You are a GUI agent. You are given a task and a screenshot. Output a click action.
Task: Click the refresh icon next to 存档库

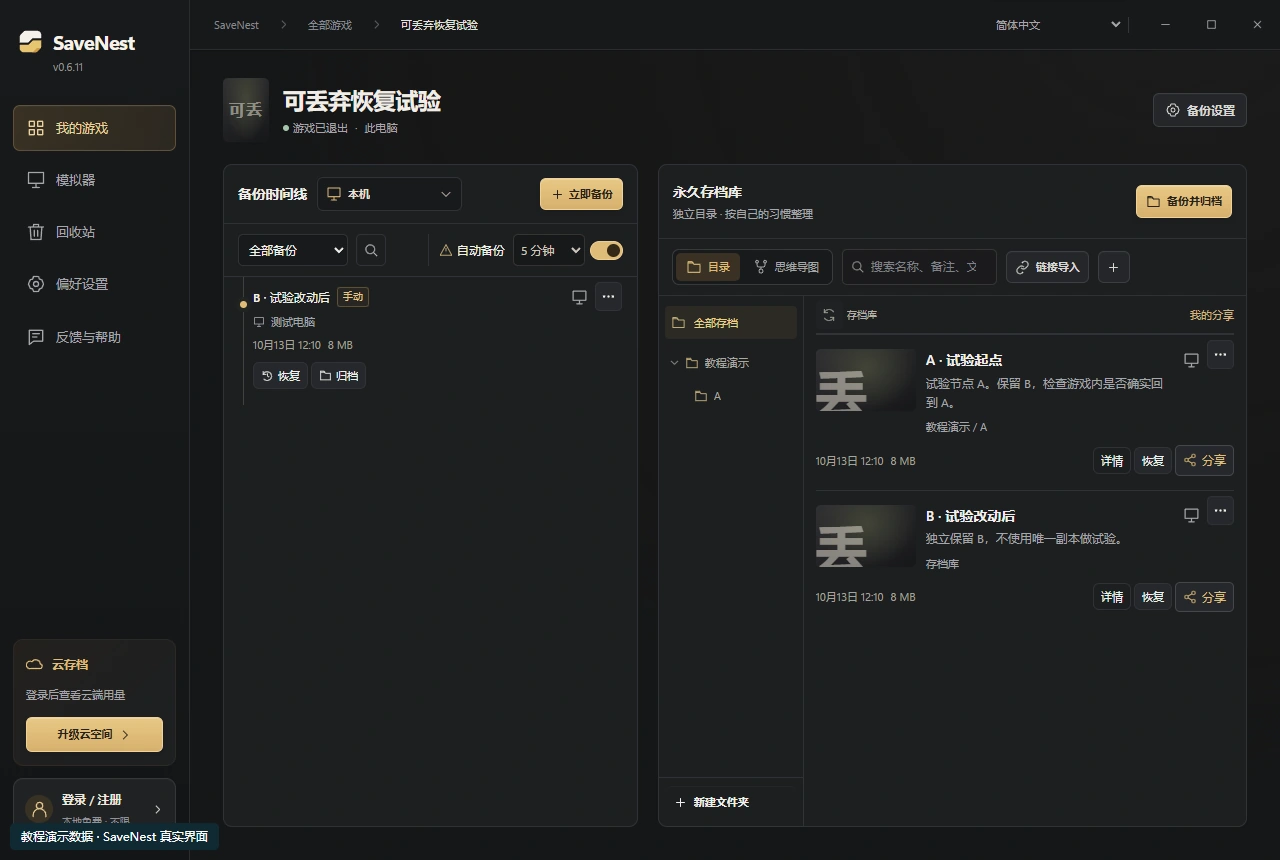[x=829, y=315]
